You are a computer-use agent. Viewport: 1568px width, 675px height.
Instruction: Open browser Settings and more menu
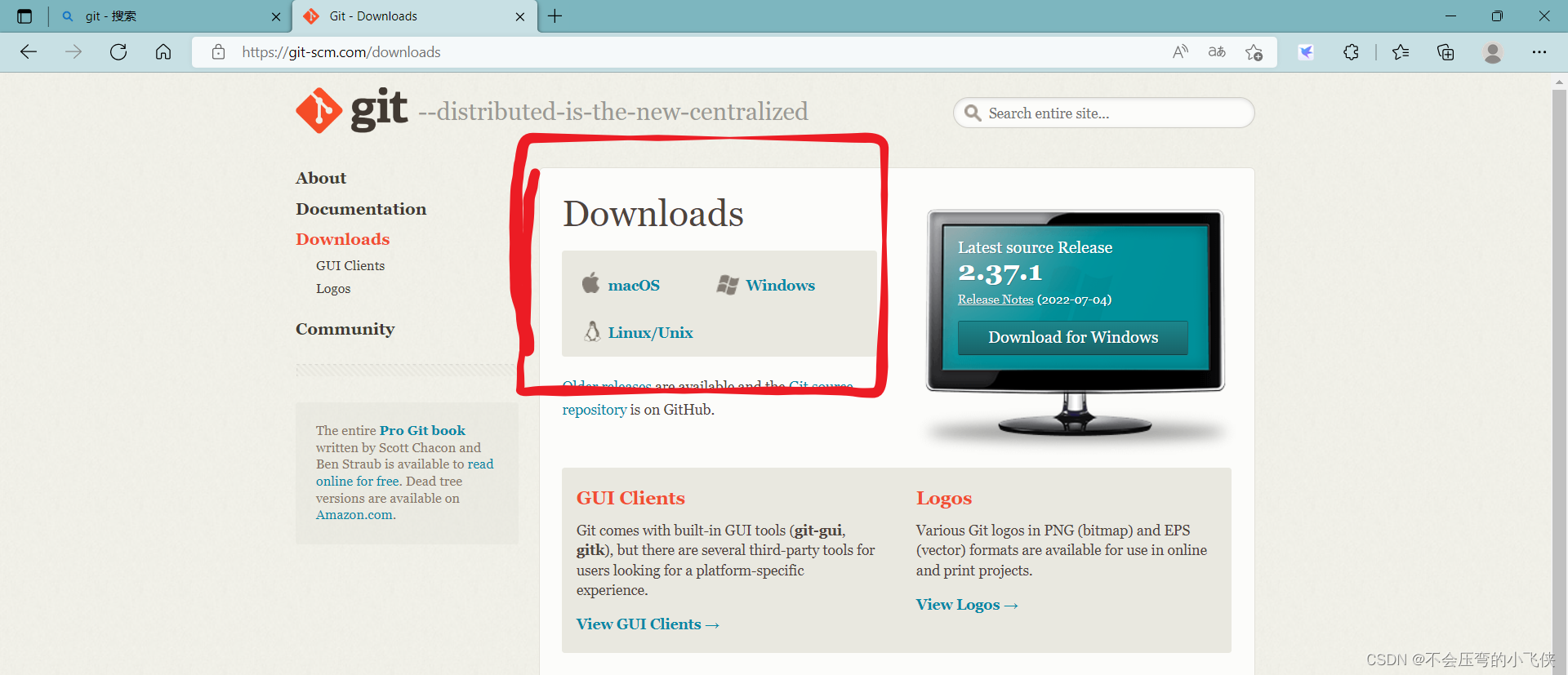1539,52
